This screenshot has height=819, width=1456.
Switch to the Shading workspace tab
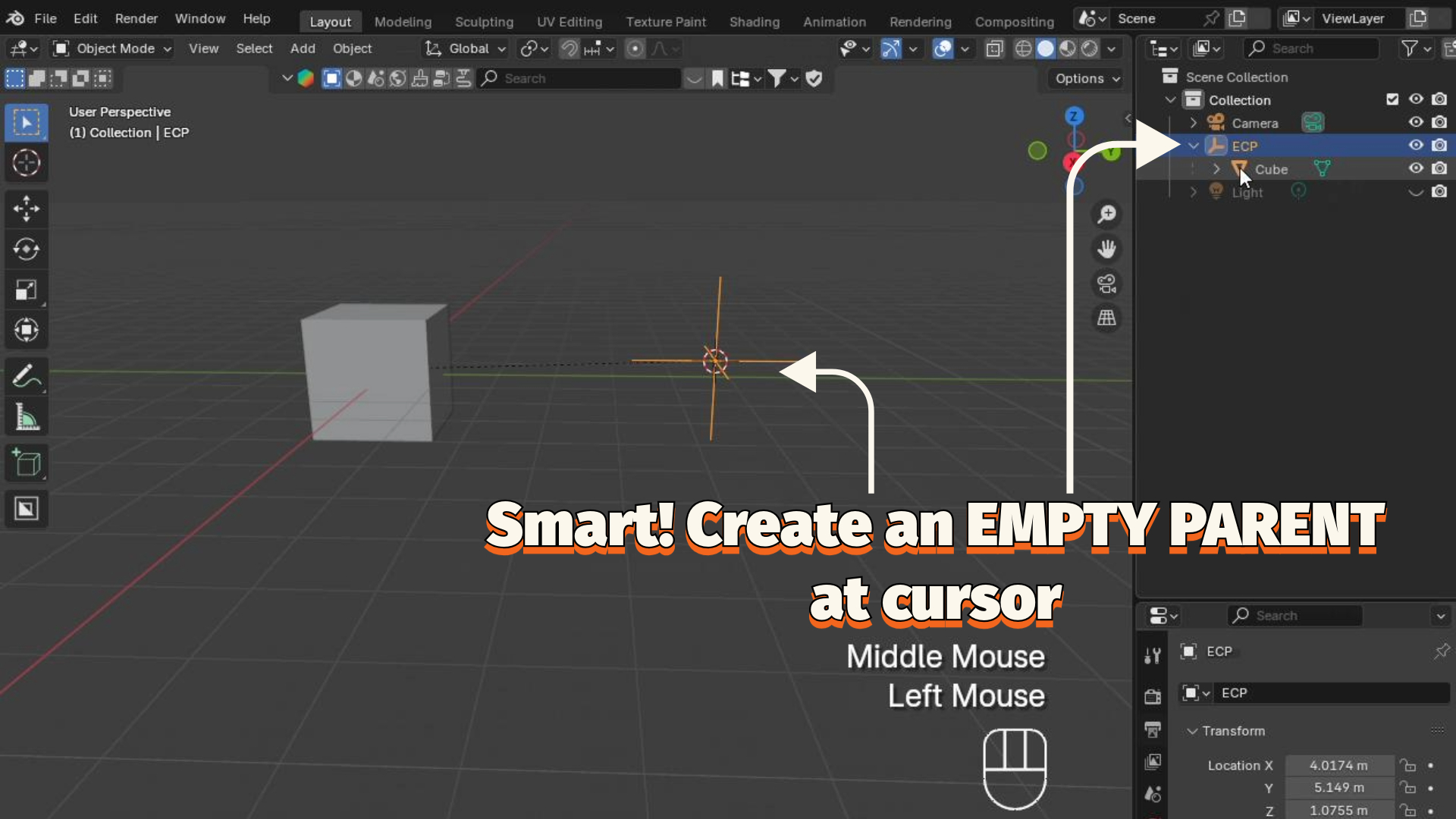[x=754, y=21]
